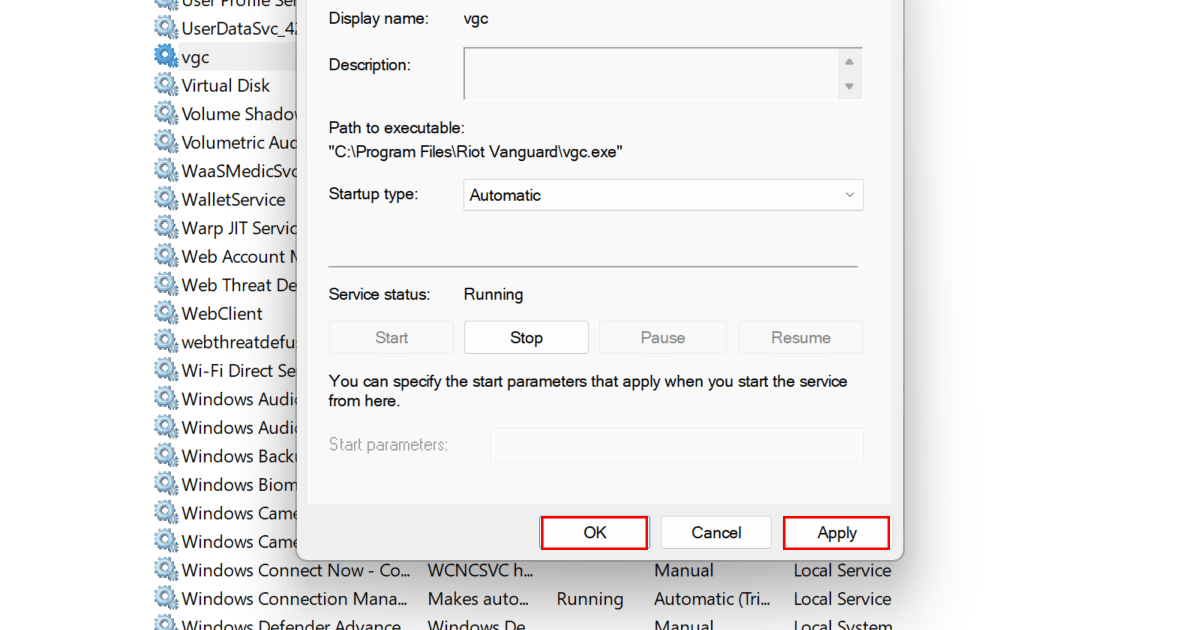1200x630 pixels.
Task: Click the Windows Connection Manager gear icon
Action: pyautogui.click(x=166, y=598)
